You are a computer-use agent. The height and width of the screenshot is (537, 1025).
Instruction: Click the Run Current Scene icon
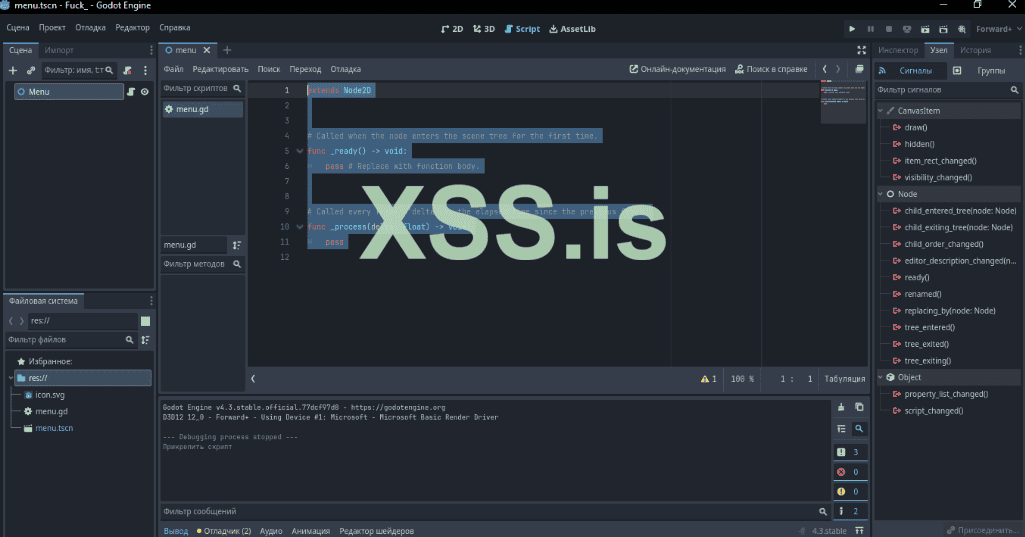(925, 30)
